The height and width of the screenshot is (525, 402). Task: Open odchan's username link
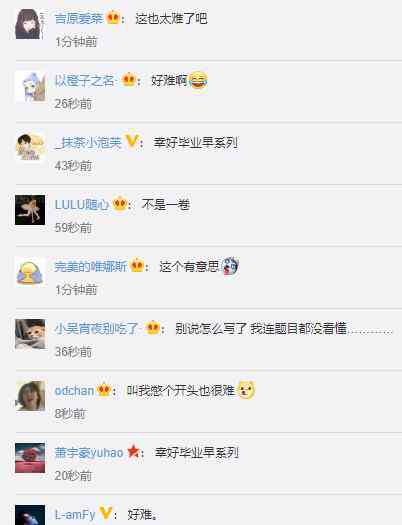pos(74,390)
